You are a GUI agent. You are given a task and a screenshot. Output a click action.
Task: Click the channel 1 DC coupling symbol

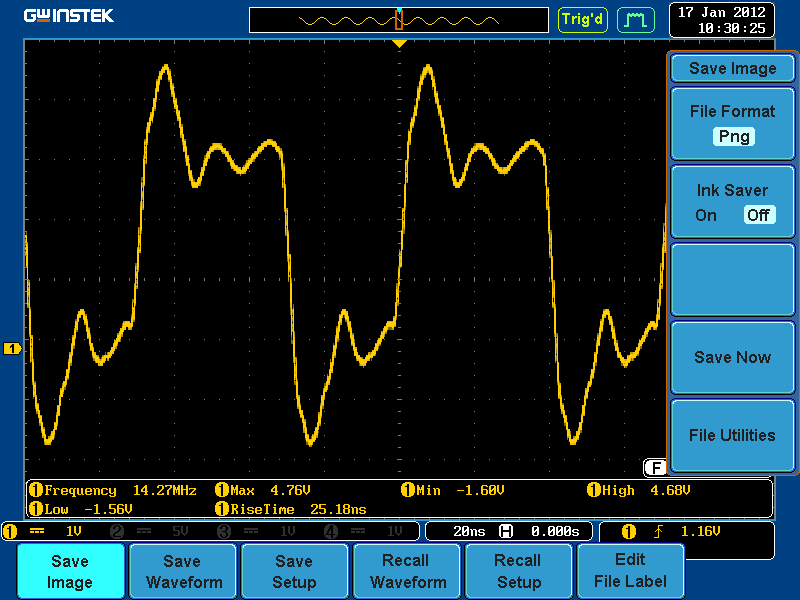click(x=37, y=532)
